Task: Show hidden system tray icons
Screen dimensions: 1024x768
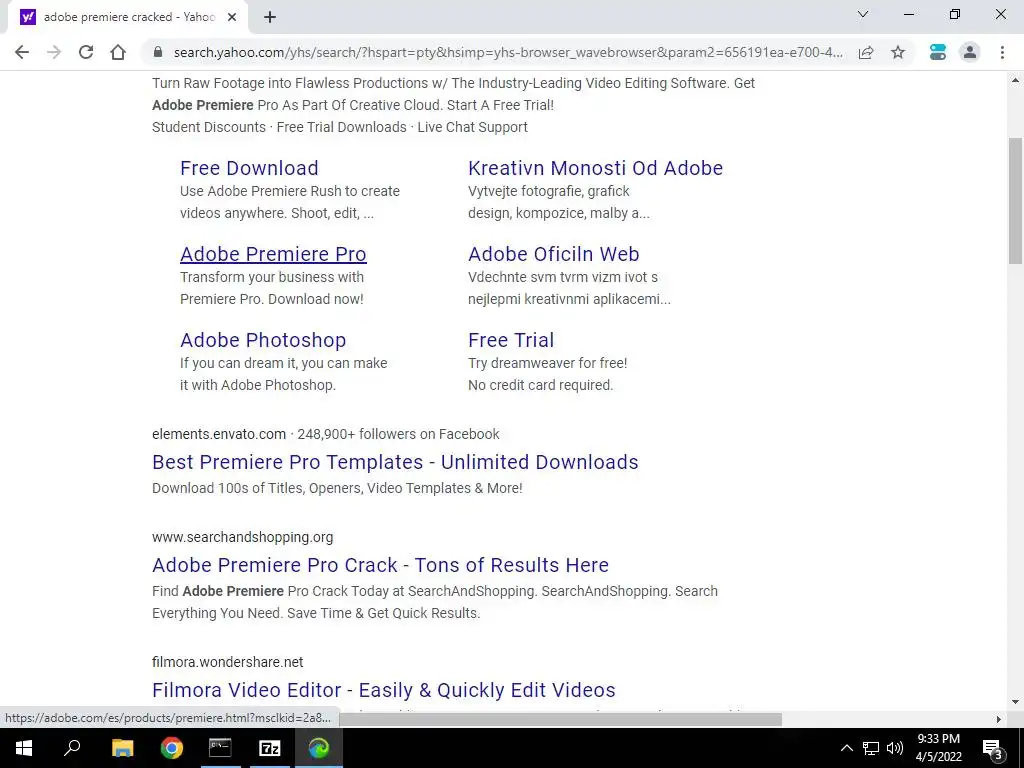Action: tap(846, 748)
